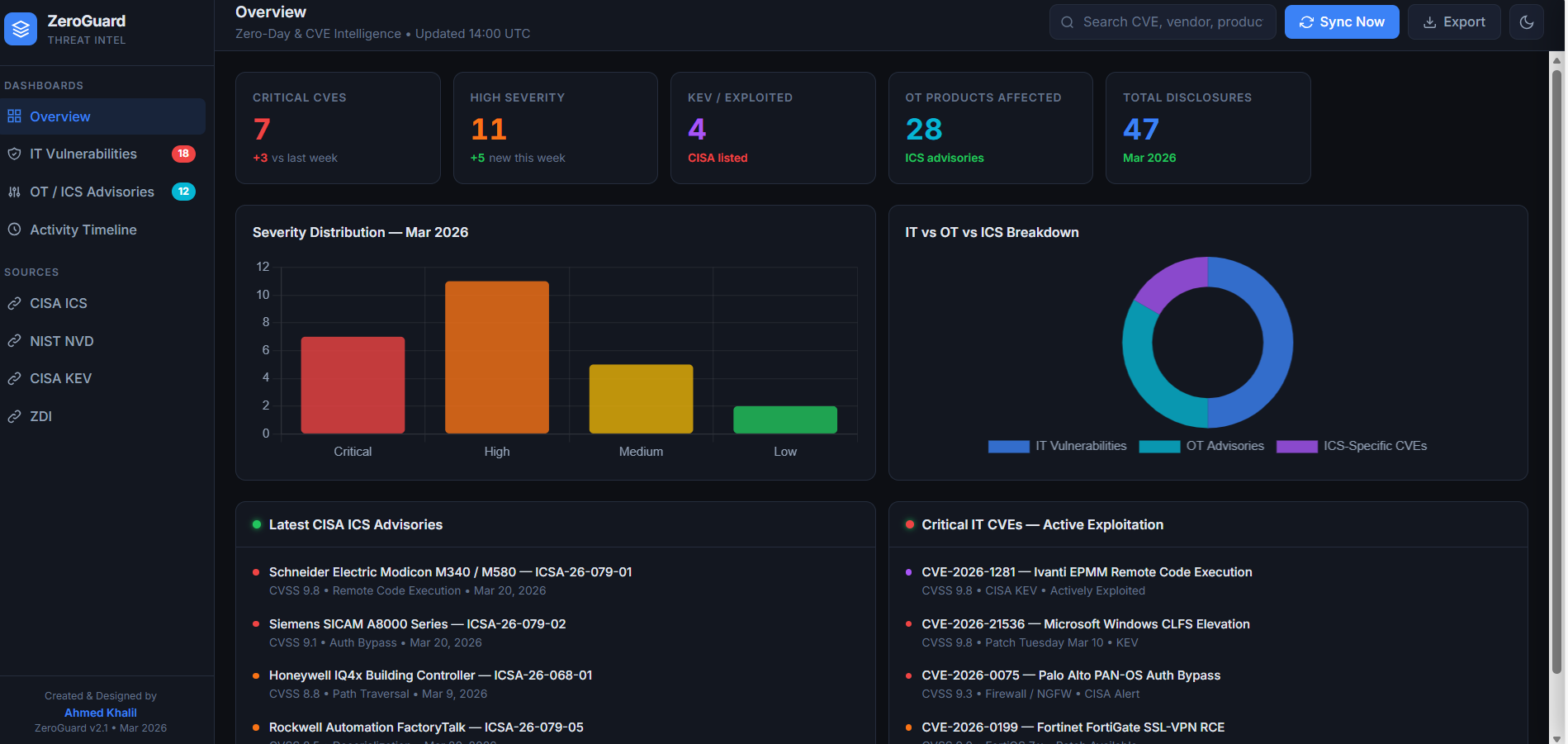
Task: Toggle ICS-Specific CVEs legend swatch
Action: 1296,447
